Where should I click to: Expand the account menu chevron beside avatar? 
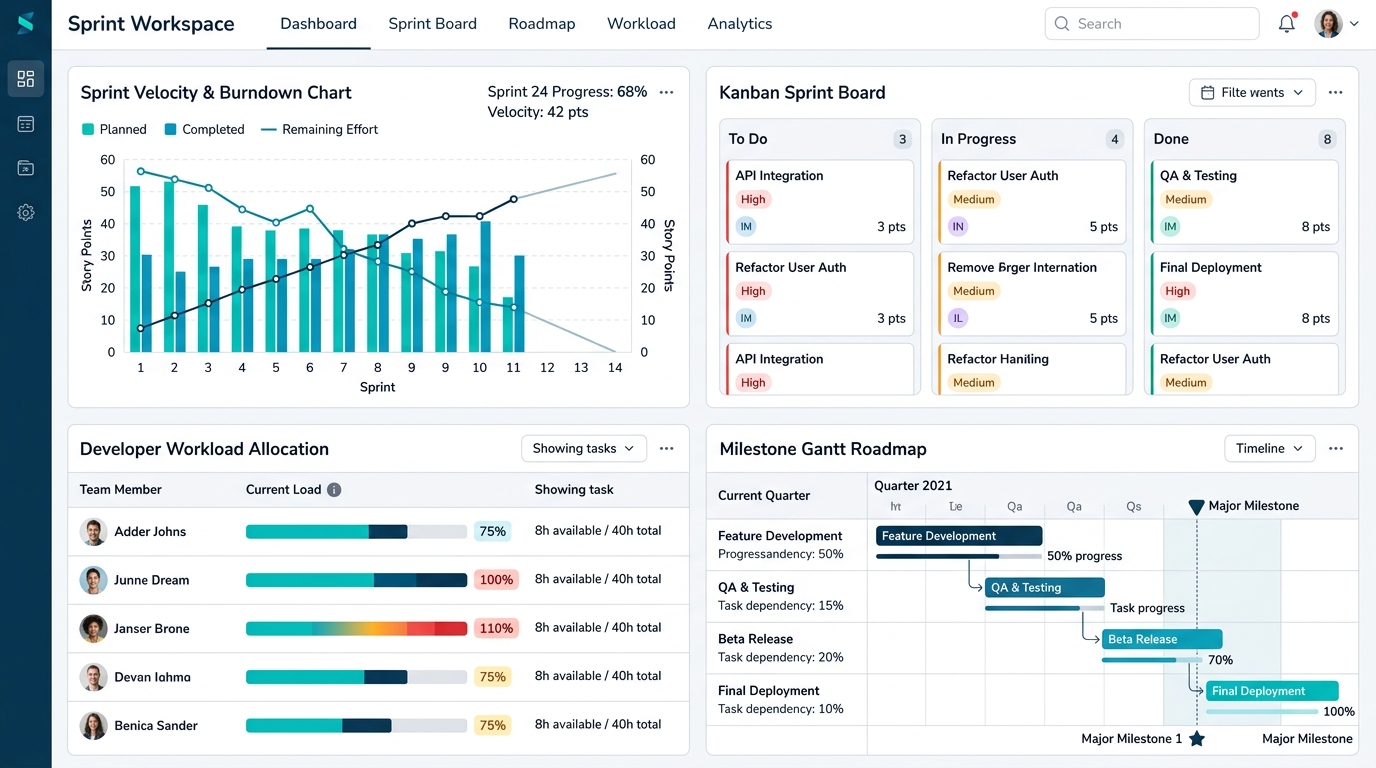point(1354,24)
